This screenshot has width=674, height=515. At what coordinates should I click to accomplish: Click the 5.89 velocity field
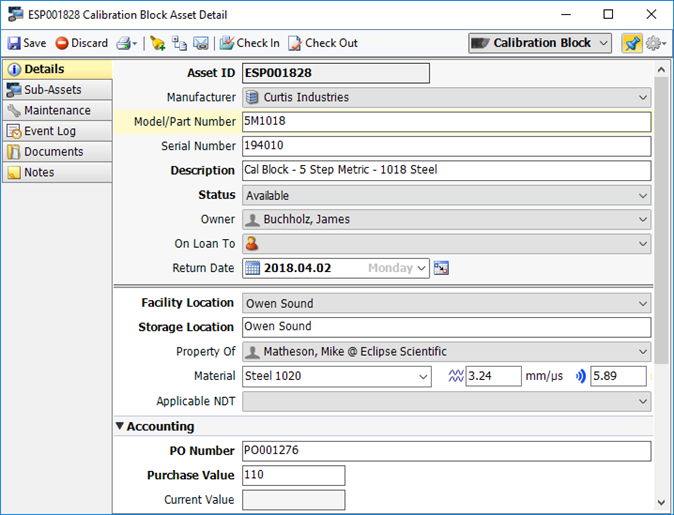coord(618,376)
